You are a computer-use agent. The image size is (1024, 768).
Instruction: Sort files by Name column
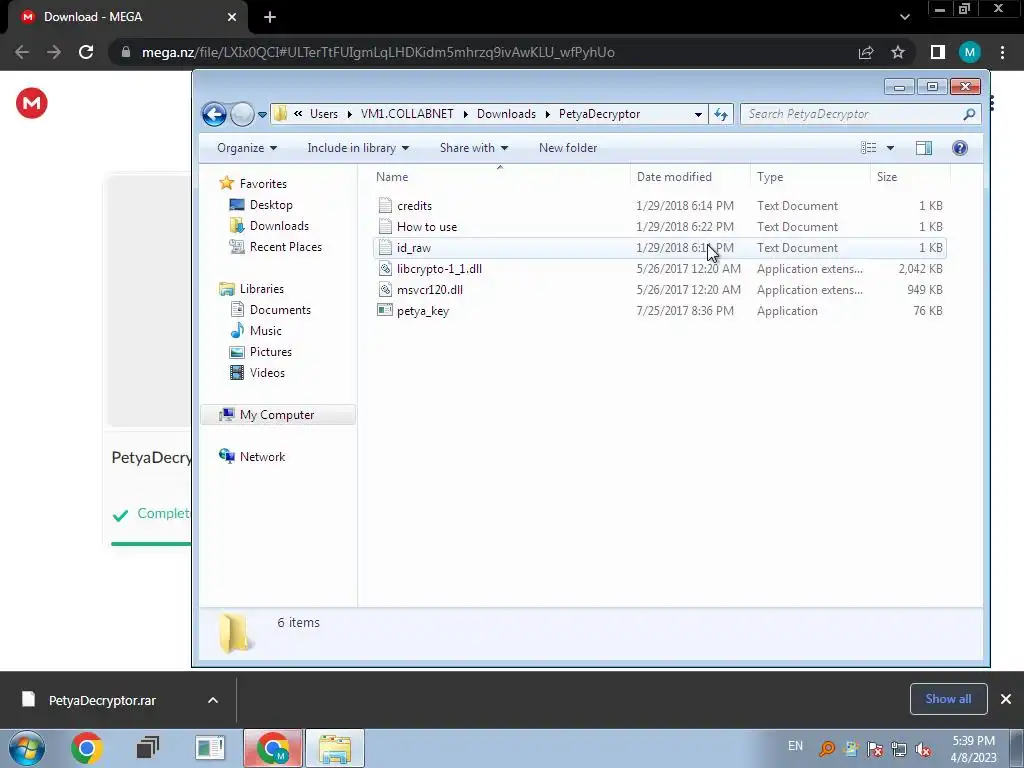[500, 177]
